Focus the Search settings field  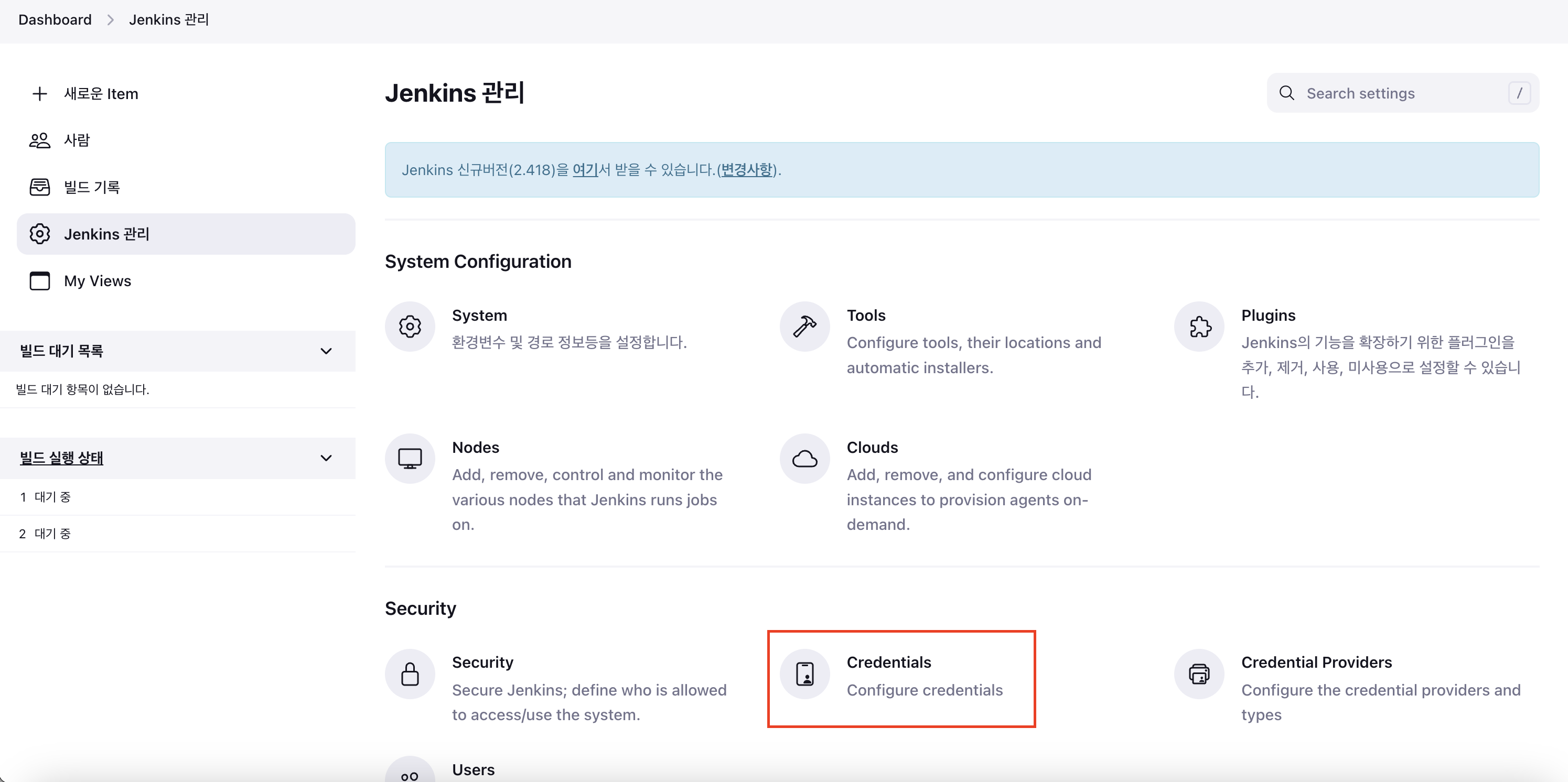(x=1400, y=93)
